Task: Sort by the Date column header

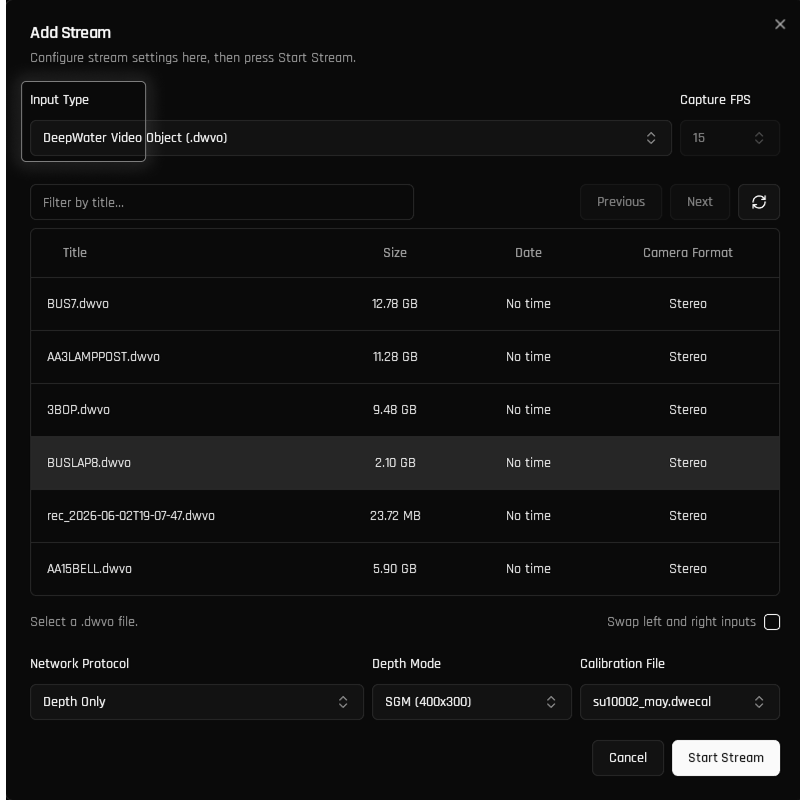Action: click(x=528, y=253)
